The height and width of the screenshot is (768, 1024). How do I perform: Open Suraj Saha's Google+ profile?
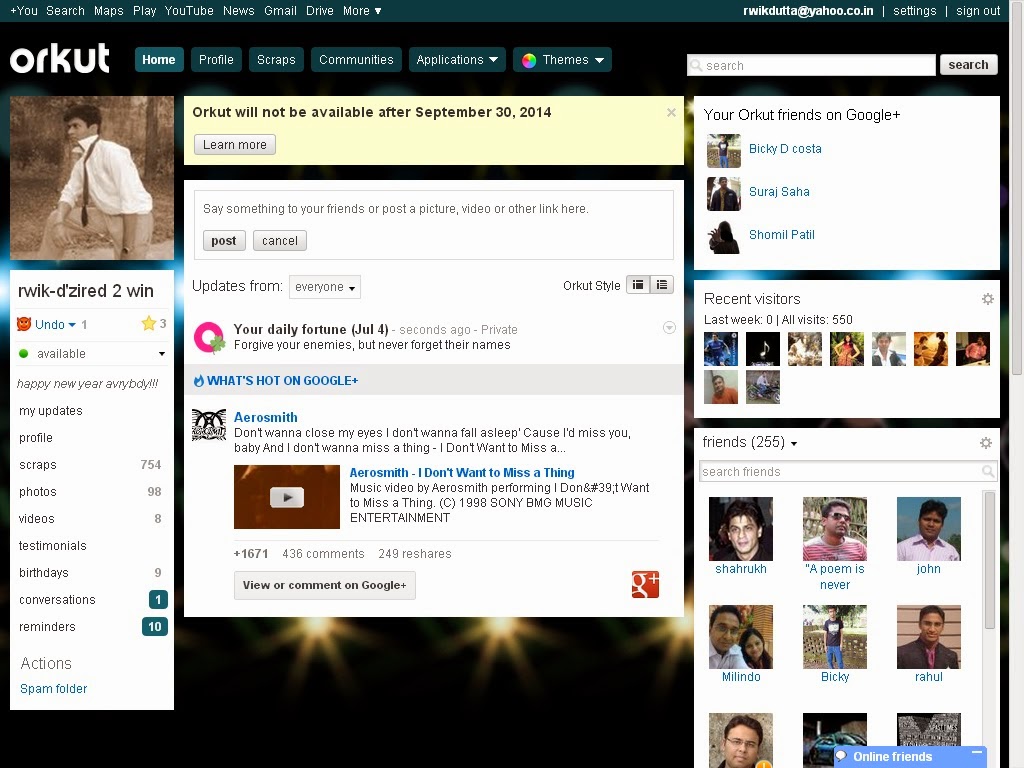click(779, 191)
